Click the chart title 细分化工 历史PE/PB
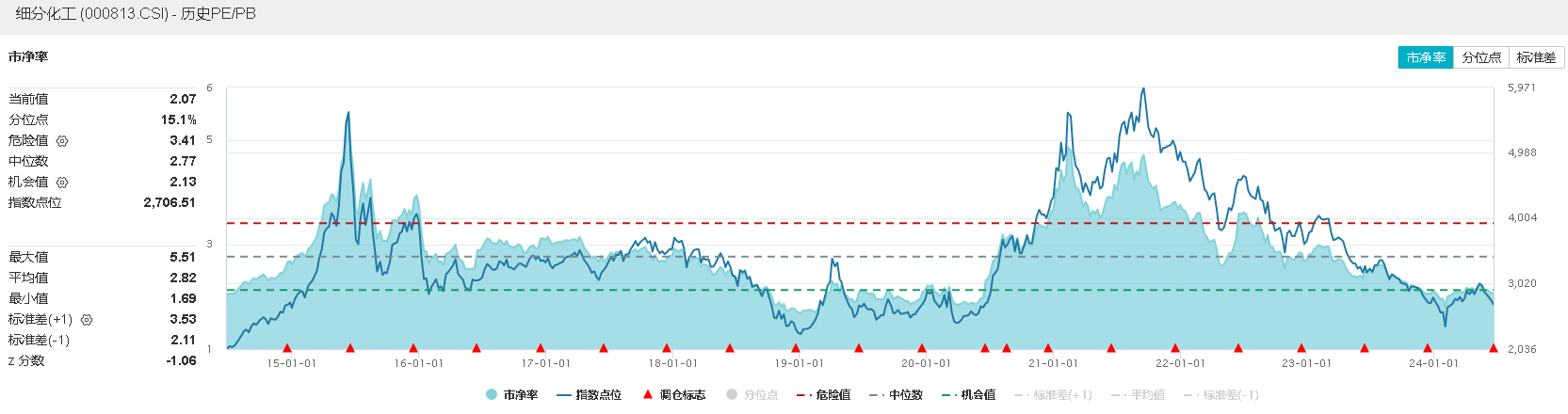Screen dimensions: 1568x414 [x=136, y=14]
